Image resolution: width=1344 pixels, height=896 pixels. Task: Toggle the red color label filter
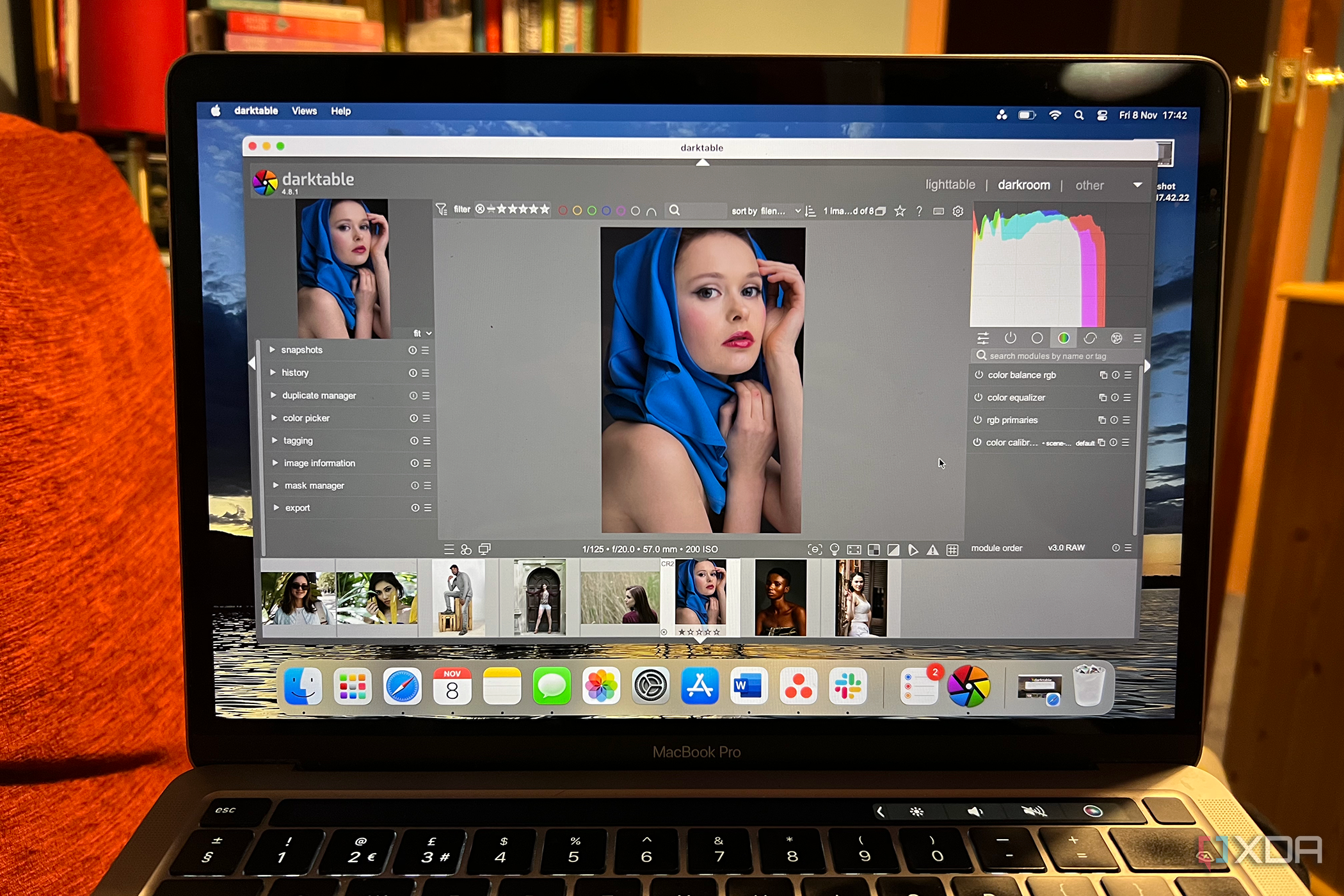click(x=563, y=211)
